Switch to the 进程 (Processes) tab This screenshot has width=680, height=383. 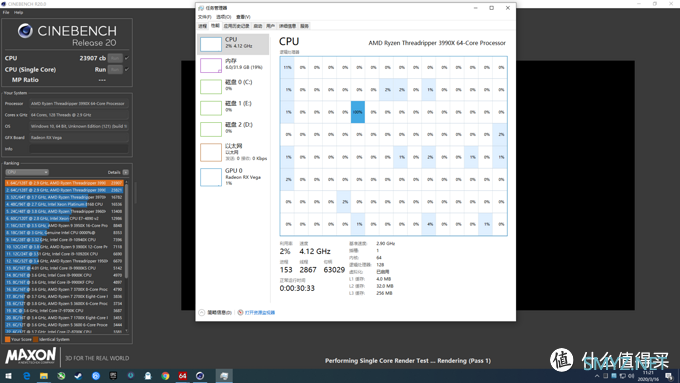[203, 26]
